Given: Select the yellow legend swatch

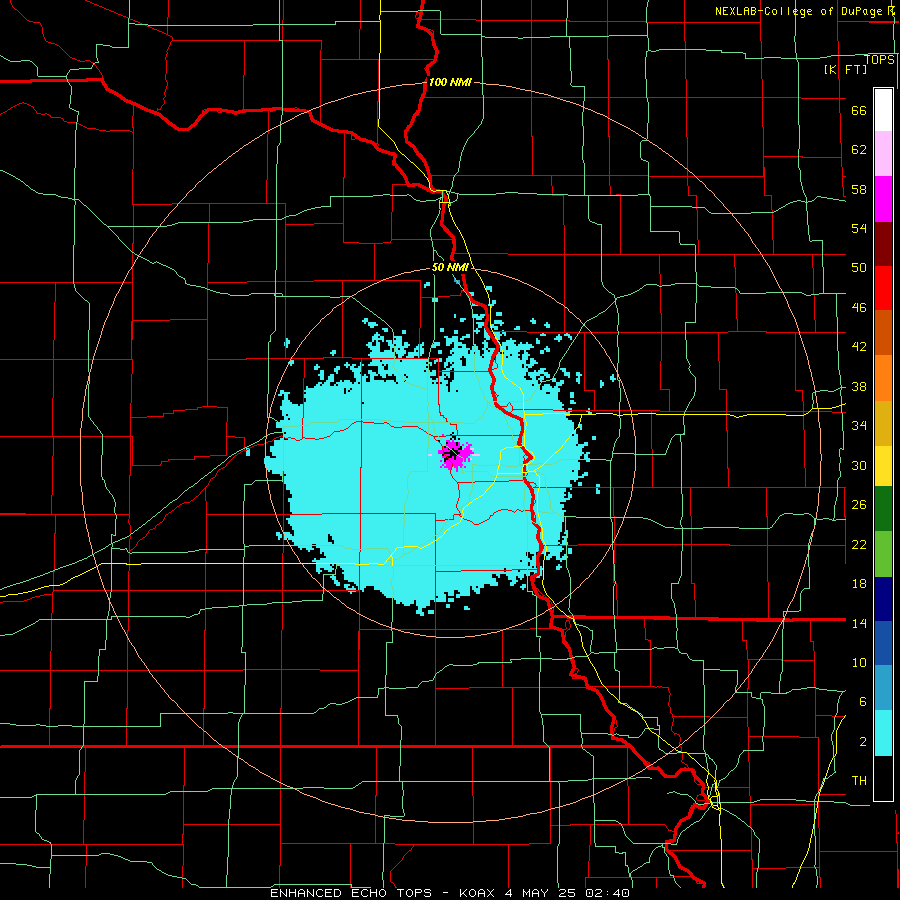Looking at the screenshot, I should coord(883,466).
